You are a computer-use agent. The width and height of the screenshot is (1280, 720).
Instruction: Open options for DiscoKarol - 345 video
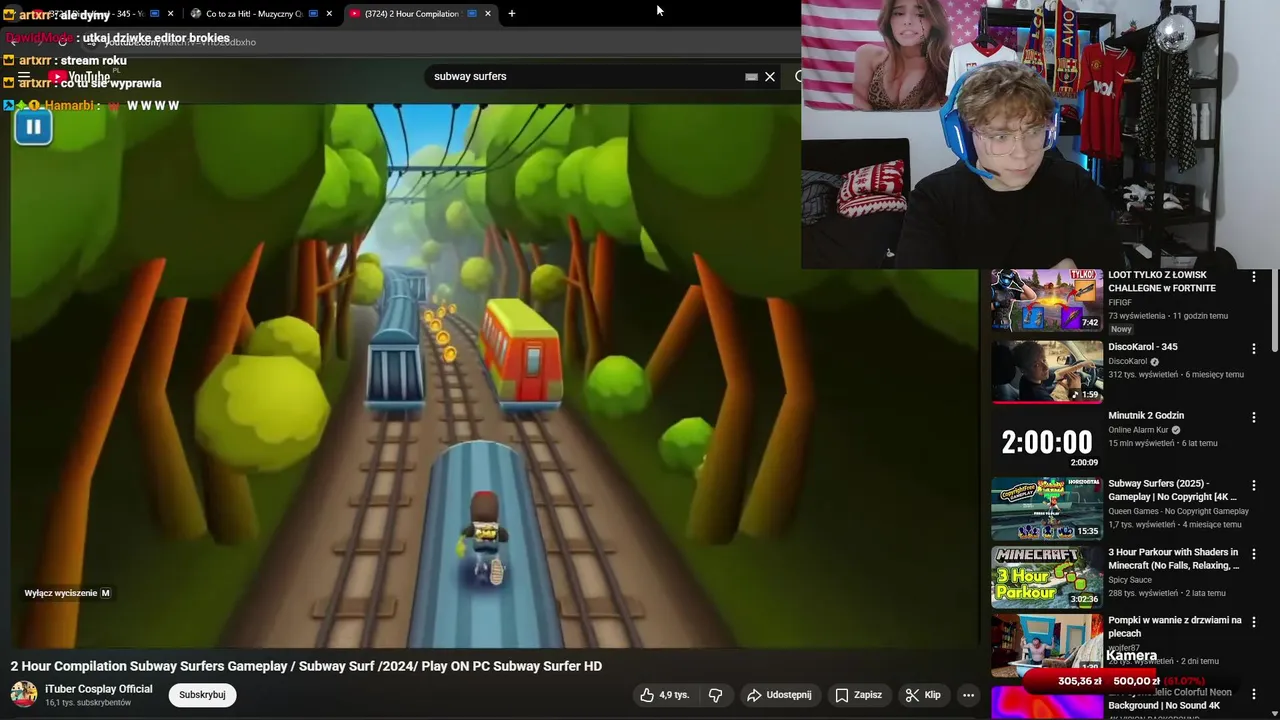click(1254, 349)
